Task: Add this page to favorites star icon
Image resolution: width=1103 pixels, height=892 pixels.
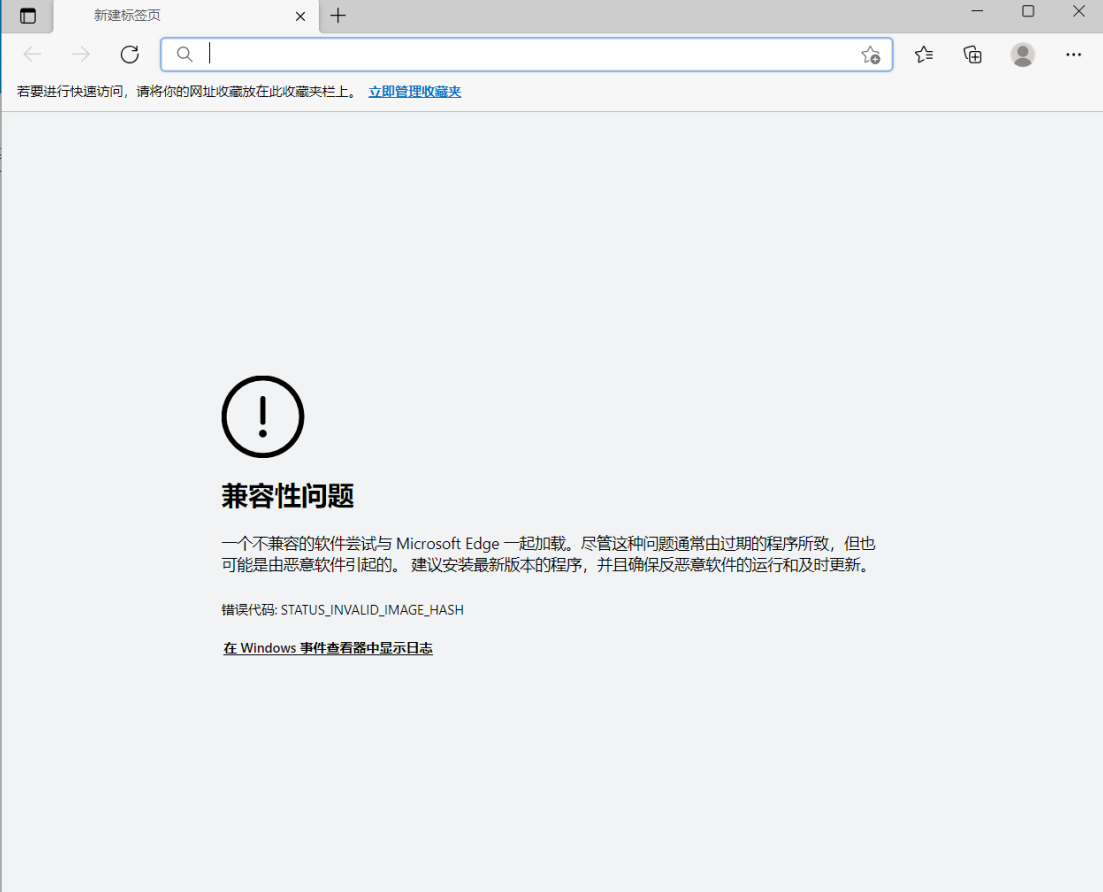Action: tap(871, 55)
